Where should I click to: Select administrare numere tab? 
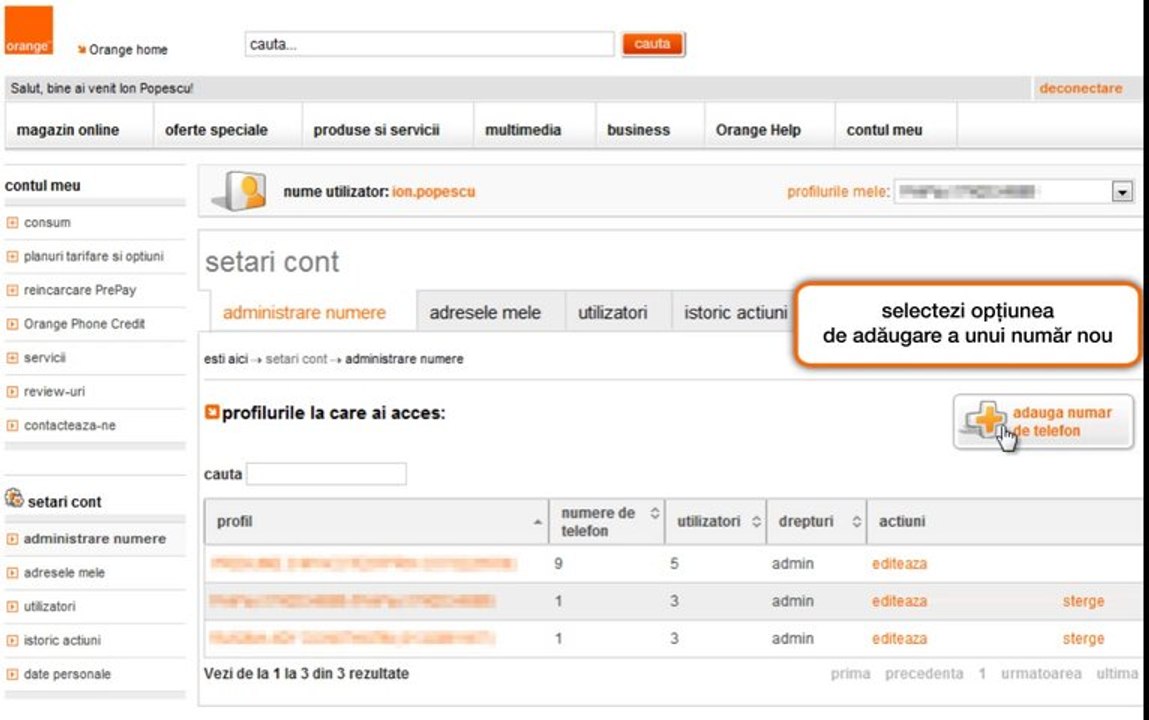coord(304,313)
